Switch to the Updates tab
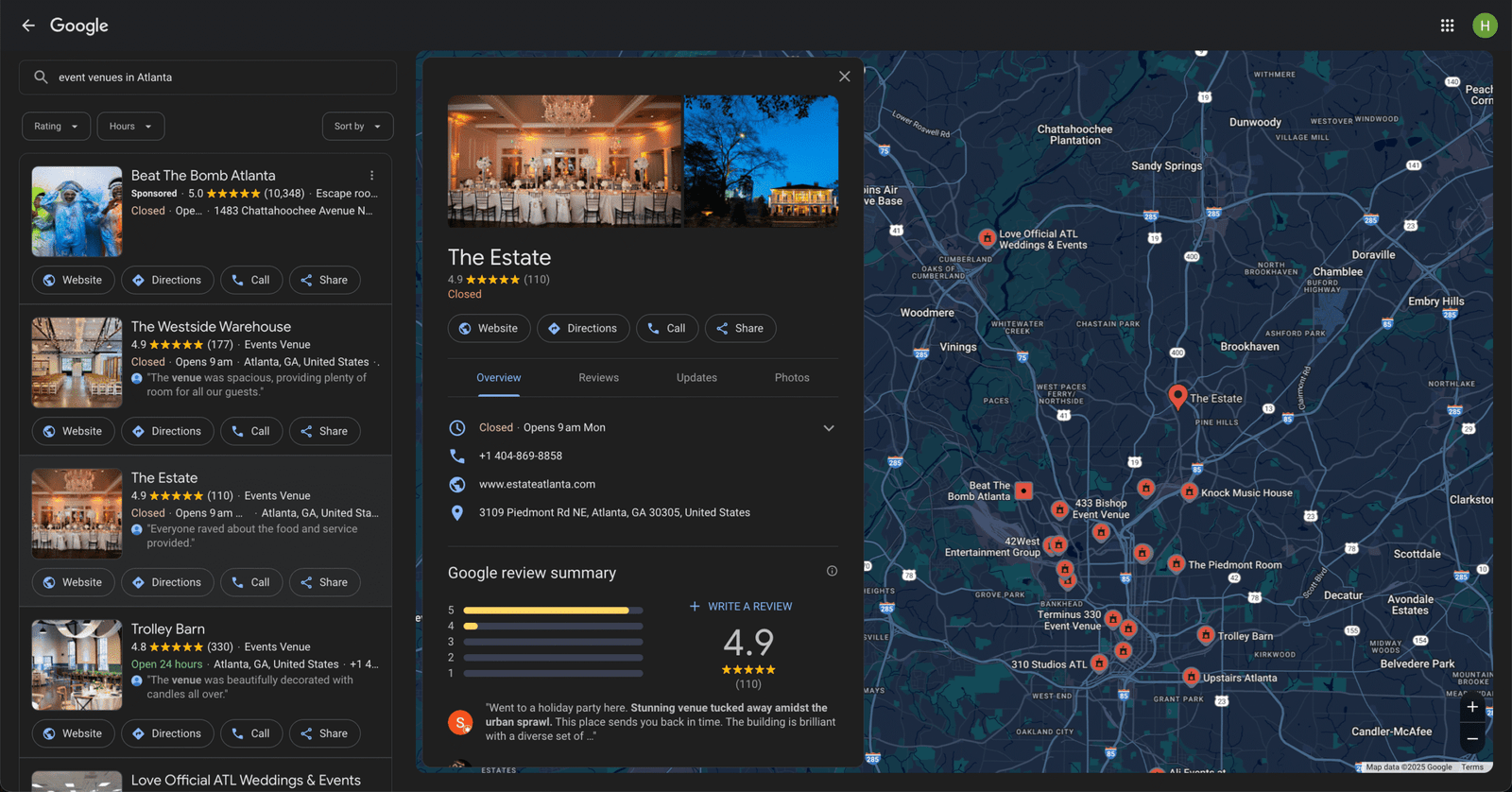1512x792 pixels. tap(696, 378)
